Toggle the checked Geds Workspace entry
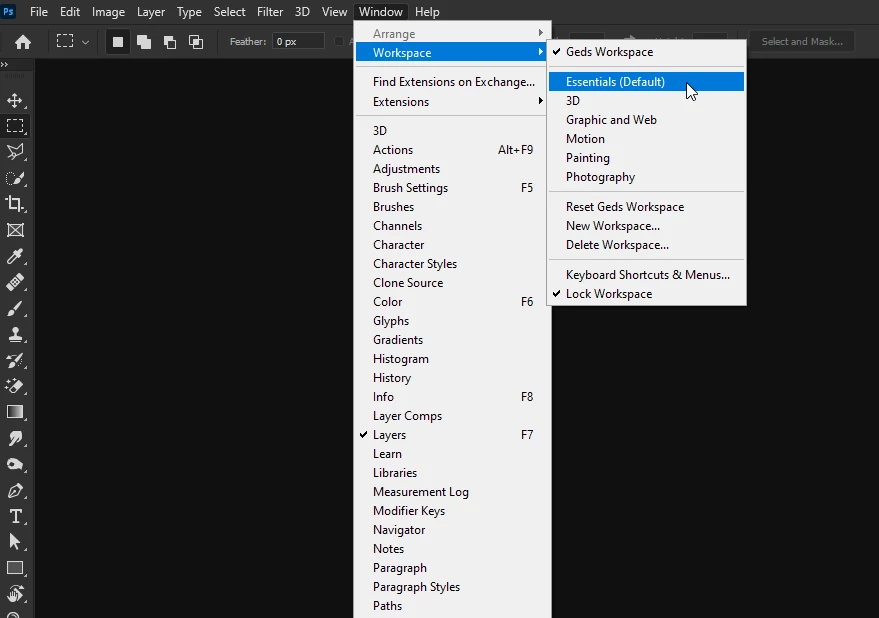 point(646,52)
